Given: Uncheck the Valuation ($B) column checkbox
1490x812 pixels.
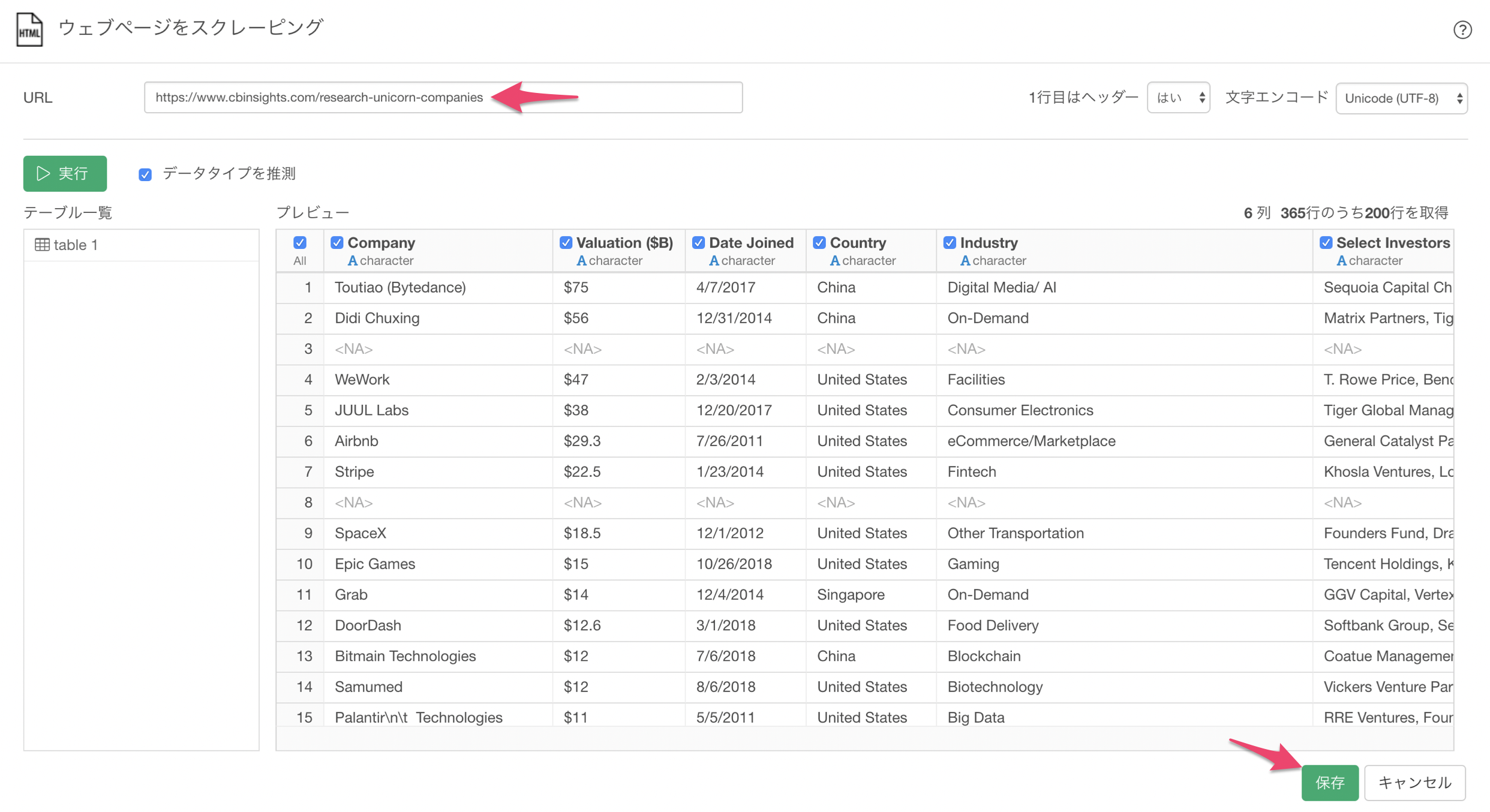Looking at the screenshot, I should pyautogui.click(x=566, y=243).
